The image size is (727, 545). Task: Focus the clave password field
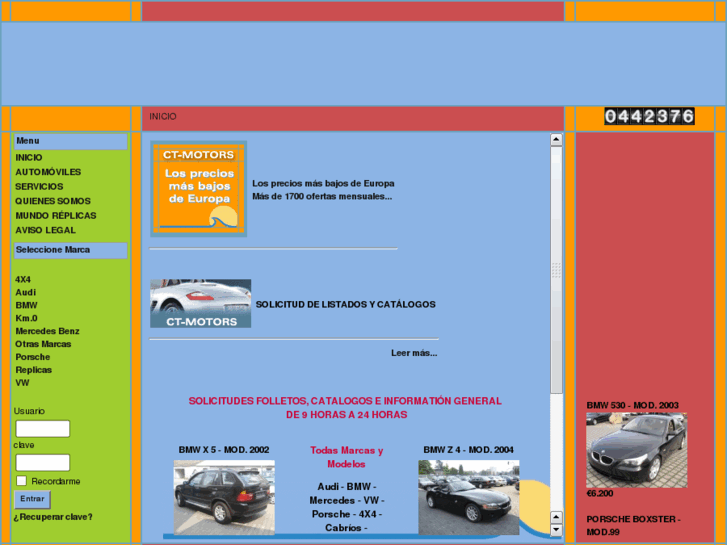pos(43,462)
